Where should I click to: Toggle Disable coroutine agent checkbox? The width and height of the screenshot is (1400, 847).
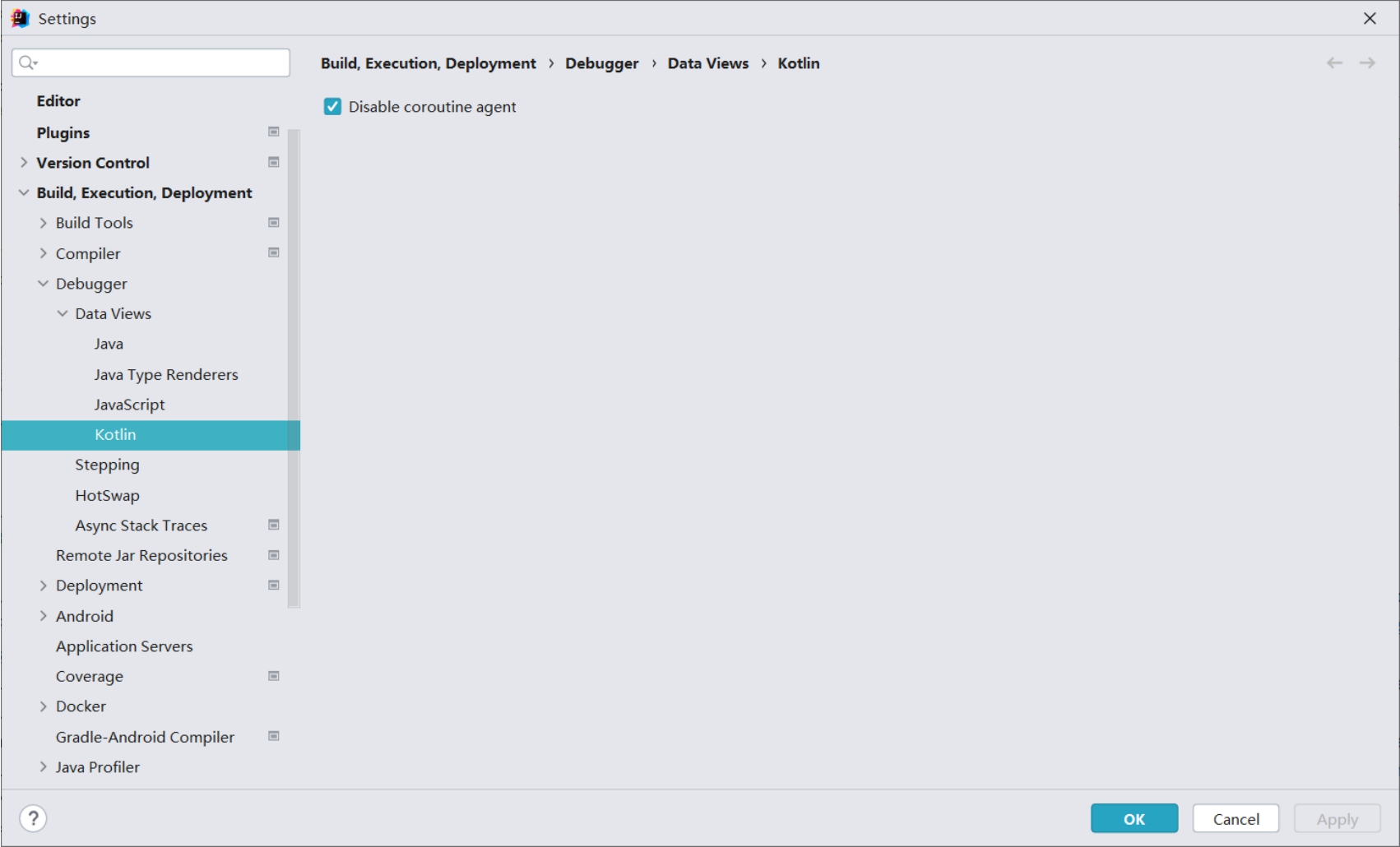tap(332, 106)
